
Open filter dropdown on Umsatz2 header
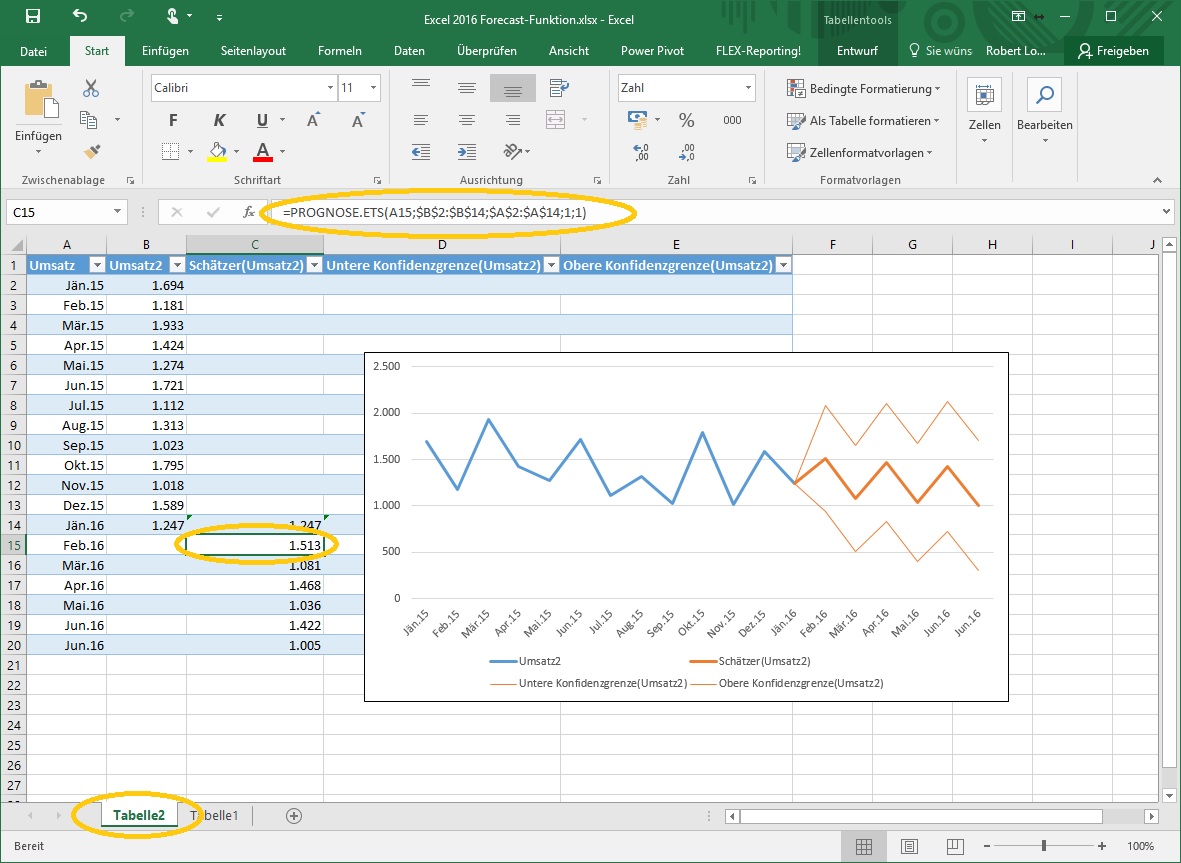[x=176, y=265]
